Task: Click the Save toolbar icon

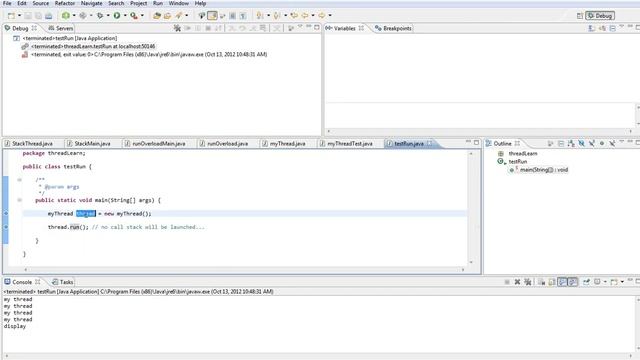Action: pyautogui.click(x=28, y=16)
